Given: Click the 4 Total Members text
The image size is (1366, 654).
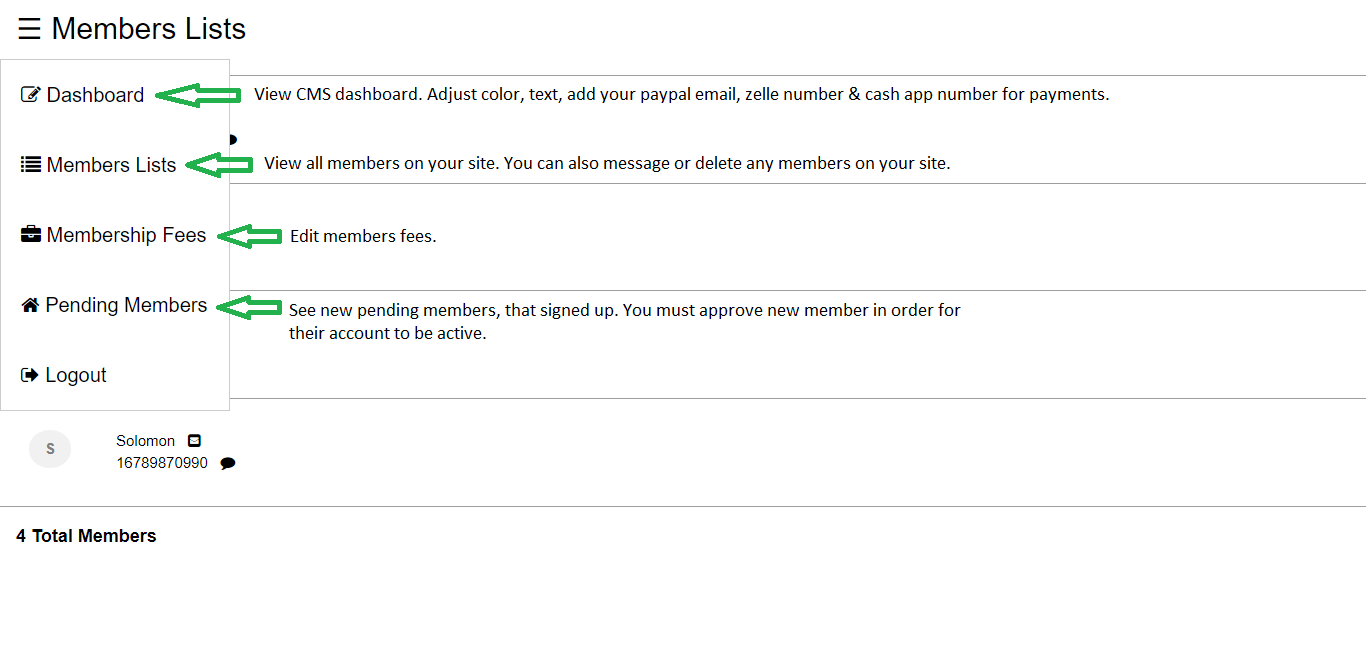Looking at the screenshot, I should (x=86, y=536).
